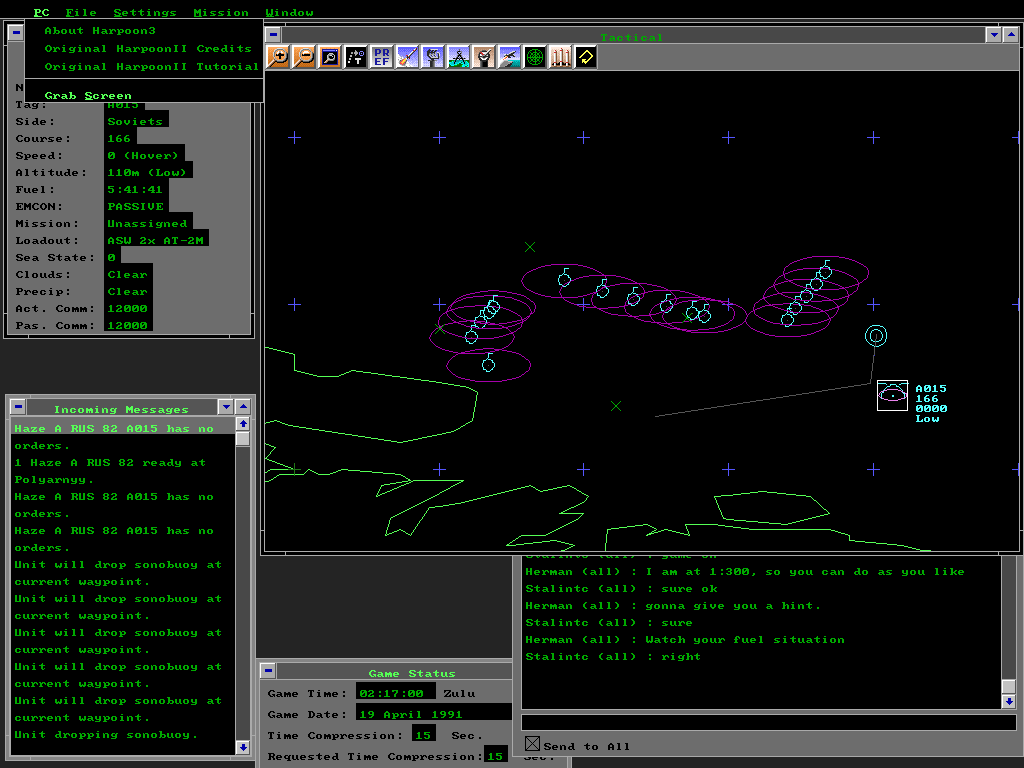Click the concentric circle waypoint marker

pos(876,336)
